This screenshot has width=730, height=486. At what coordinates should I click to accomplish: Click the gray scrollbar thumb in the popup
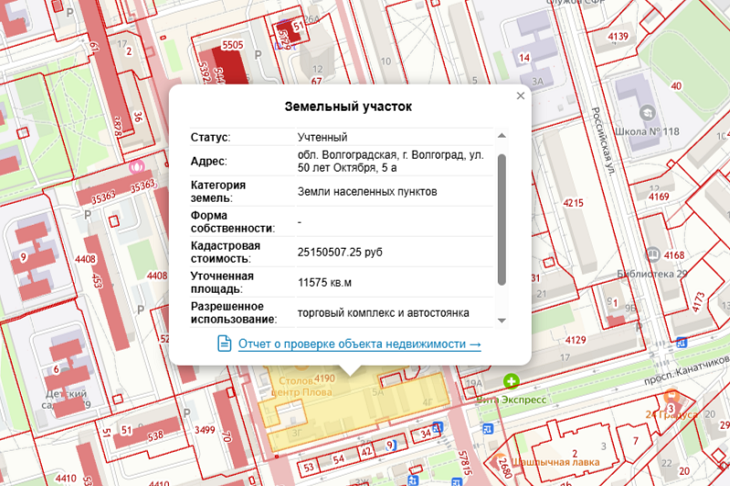[501, 219]
